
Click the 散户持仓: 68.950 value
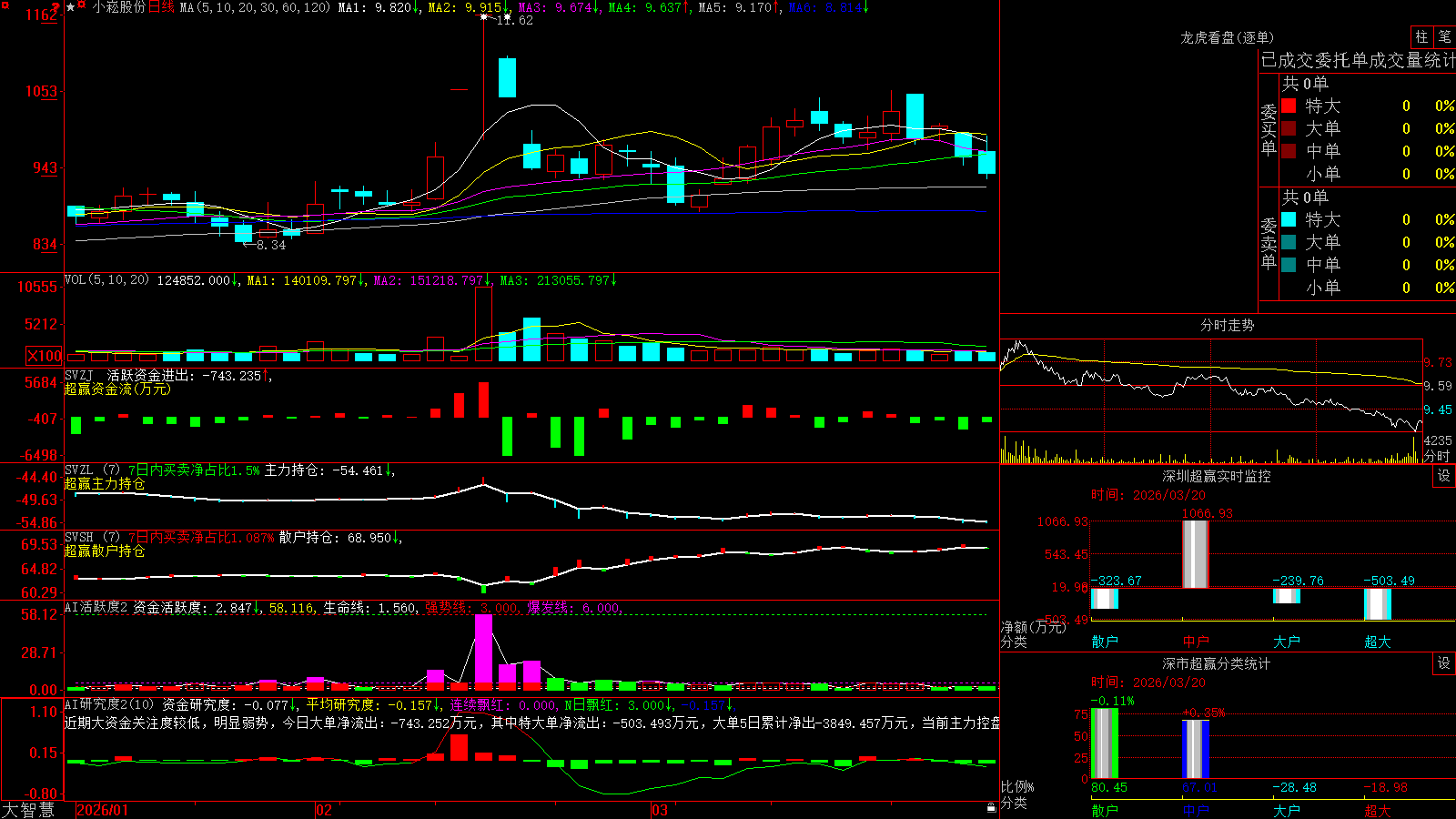[340, 538]
